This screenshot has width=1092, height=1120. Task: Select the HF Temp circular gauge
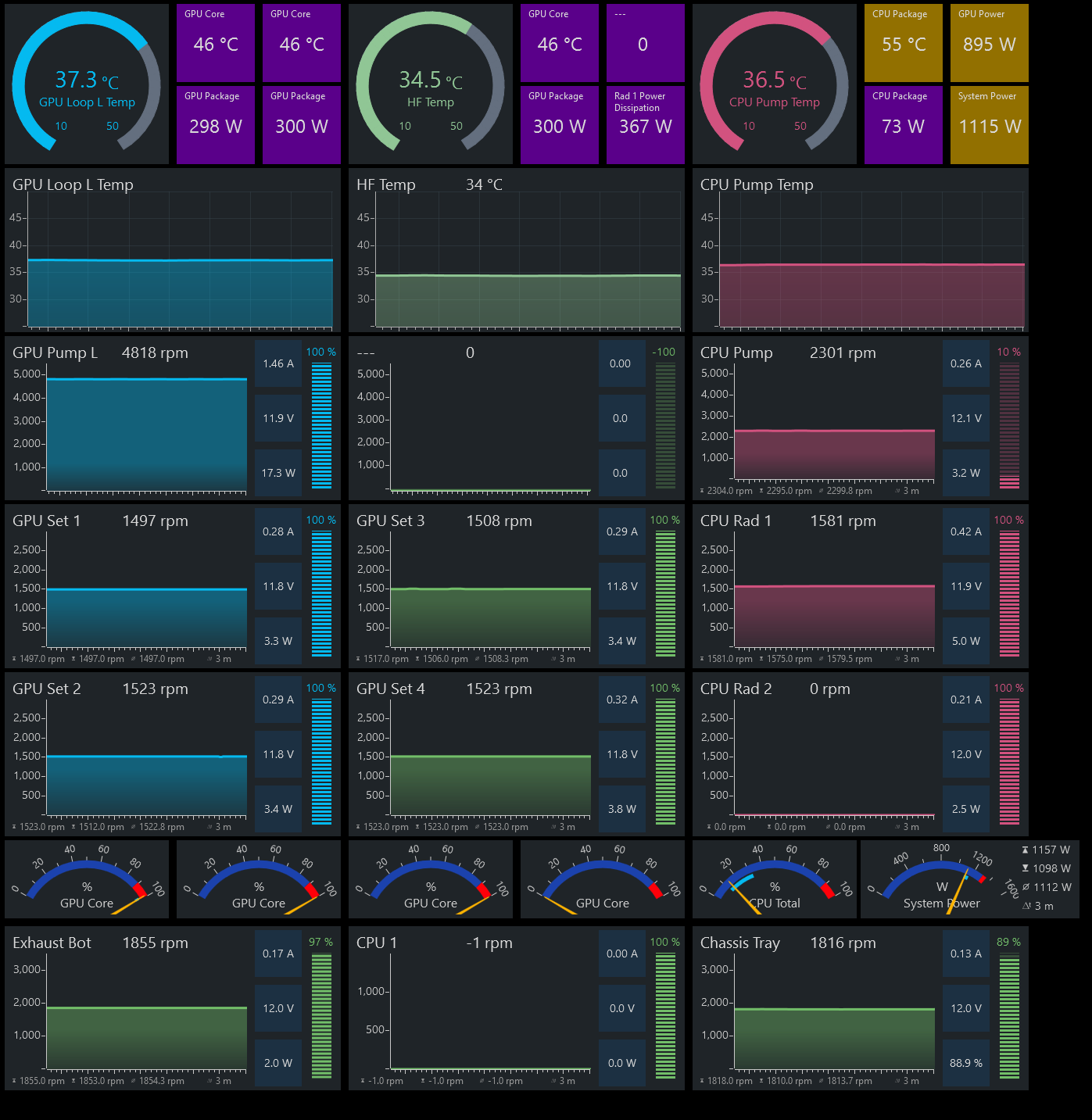[431, 84]
